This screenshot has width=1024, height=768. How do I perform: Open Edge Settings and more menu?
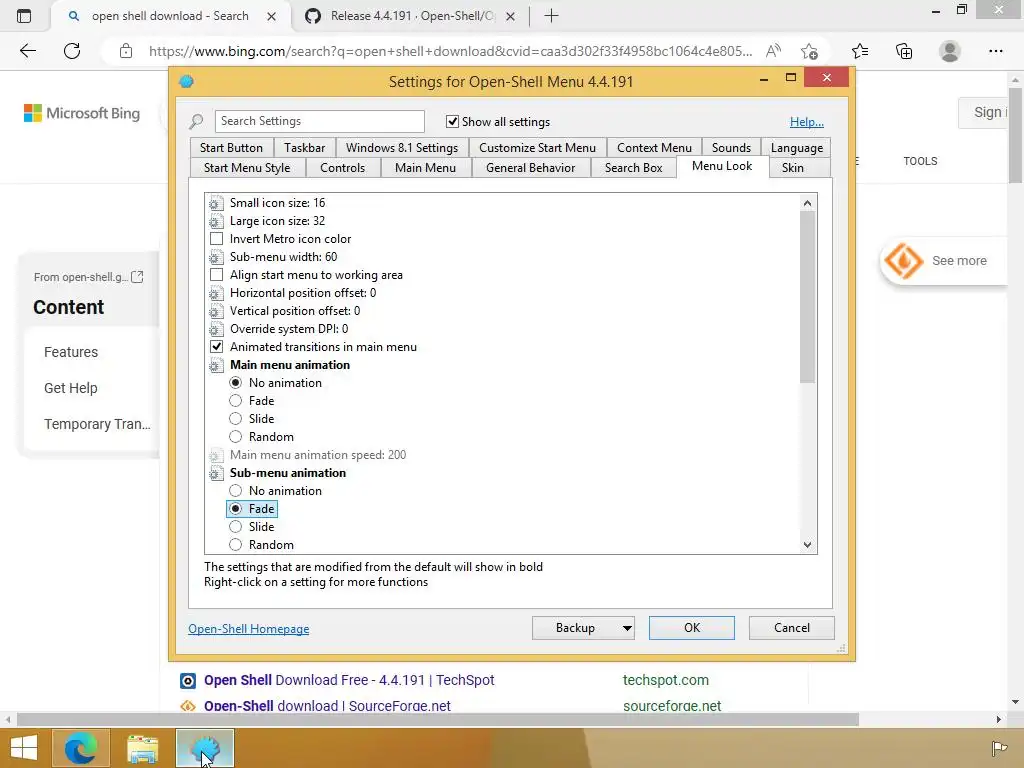(995, 51)
